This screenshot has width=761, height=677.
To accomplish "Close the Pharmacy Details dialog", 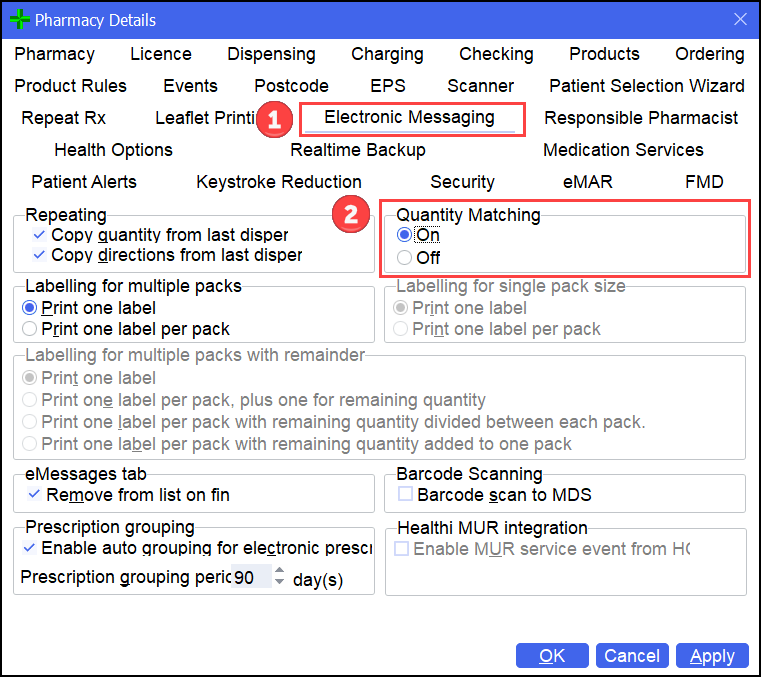I will tap(740, 19).
